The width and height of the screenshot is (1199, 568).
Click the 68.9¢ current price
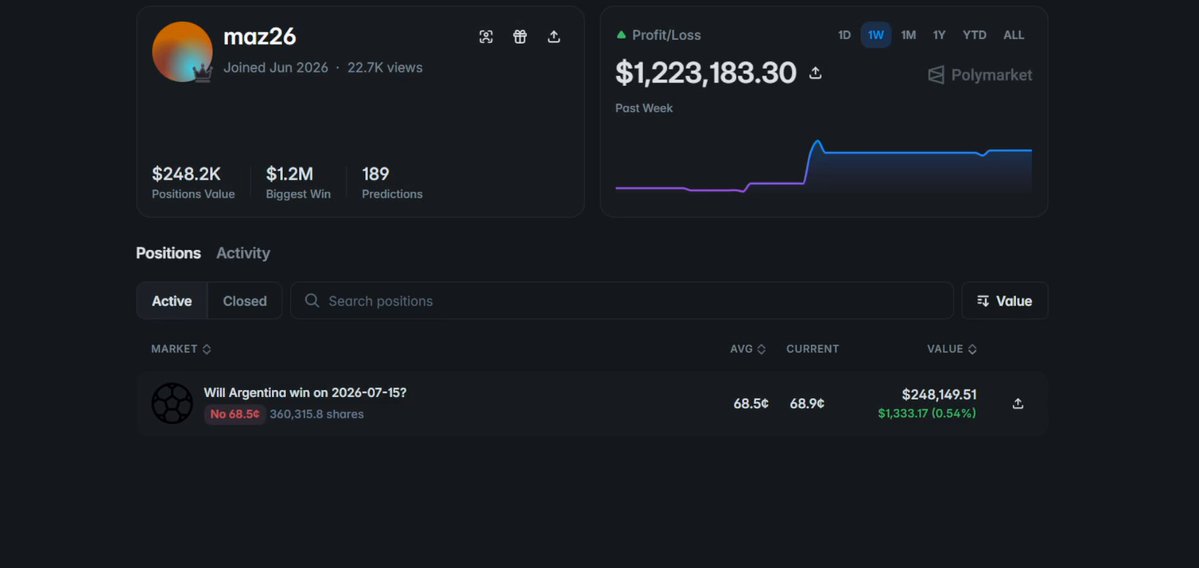coord(807,404)
